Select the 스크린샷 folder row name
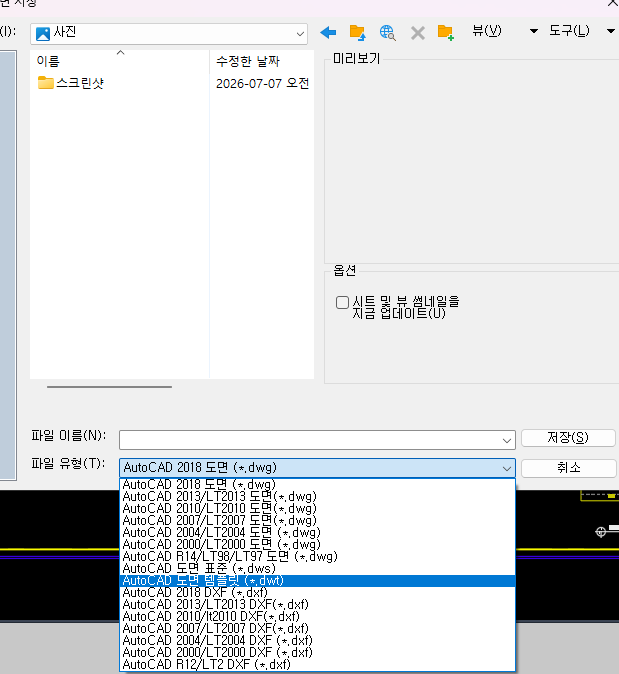This screenshot has width=619, height=674. tap(80, 83)
